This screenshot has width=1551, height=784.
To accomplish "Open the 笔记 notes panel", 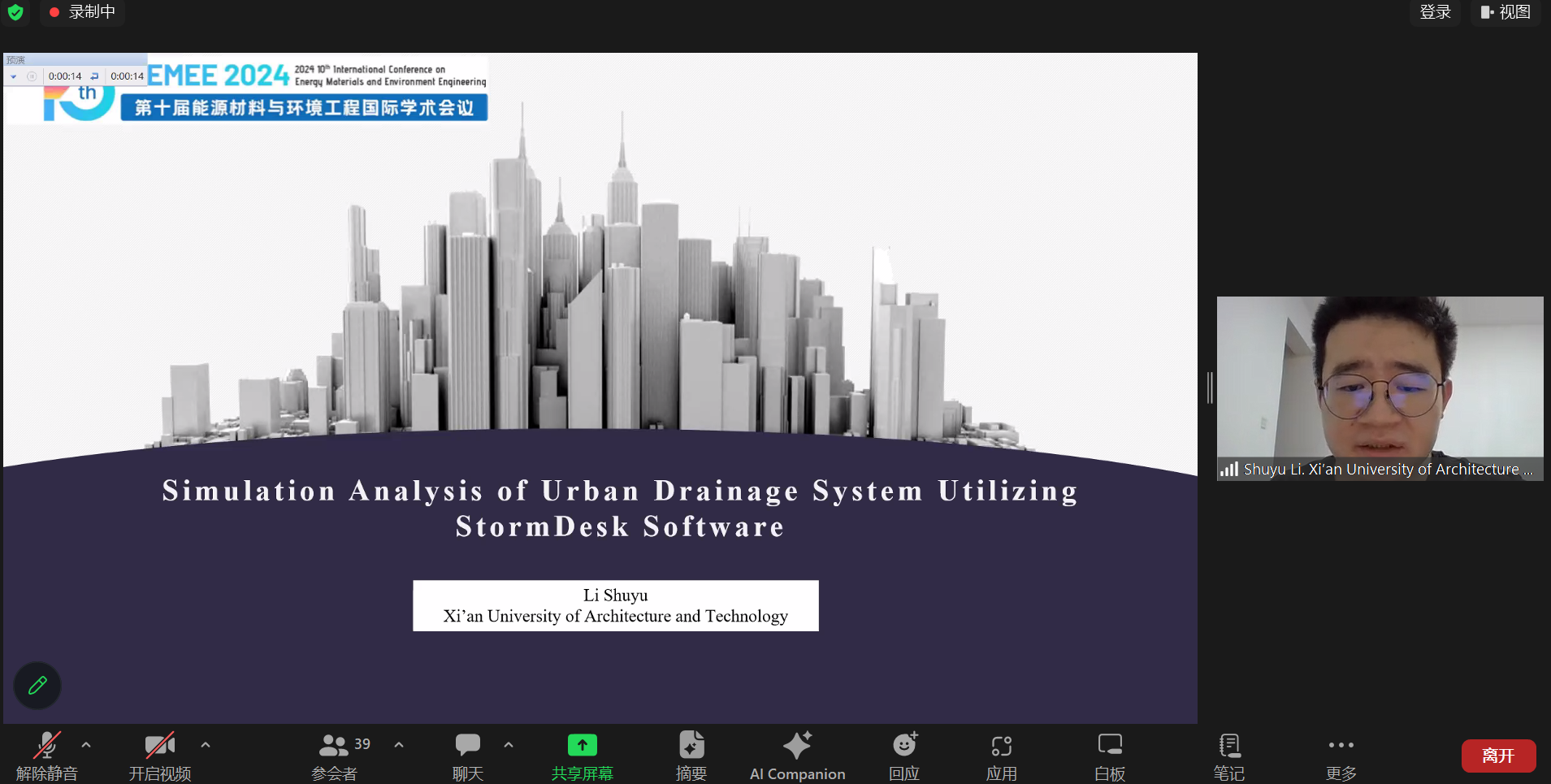I will pyautogui.click(x=1229, y=756).
